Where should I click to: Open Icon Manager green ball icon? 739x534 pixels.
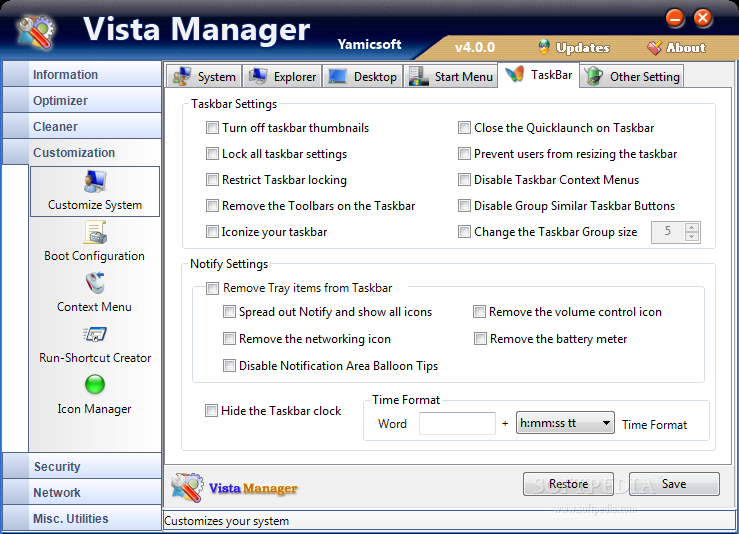95,385
